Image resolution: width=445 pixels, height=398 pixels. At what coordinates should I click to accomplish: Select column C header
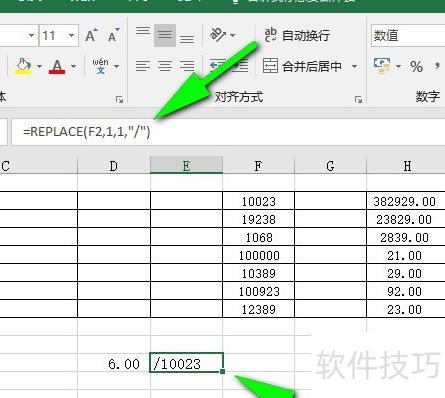(x=38, y=165)
